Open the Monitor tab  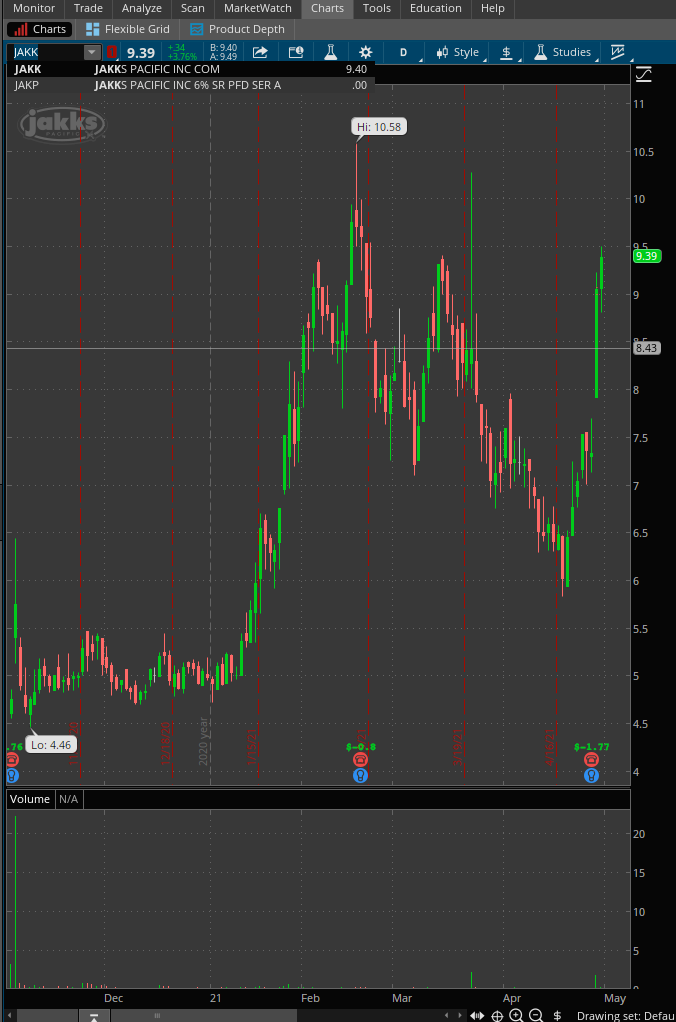coord(34,8)
